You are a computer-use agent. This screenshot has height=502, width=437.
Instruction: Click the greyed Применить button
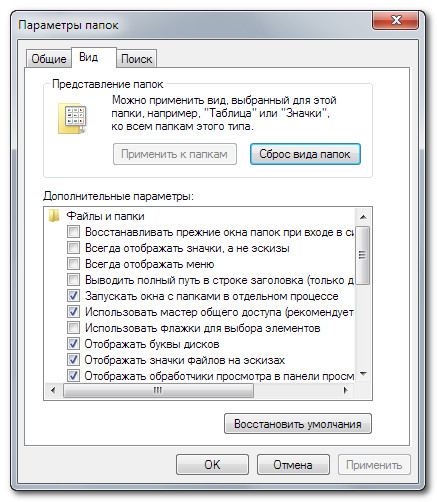[x=374, y=464]
